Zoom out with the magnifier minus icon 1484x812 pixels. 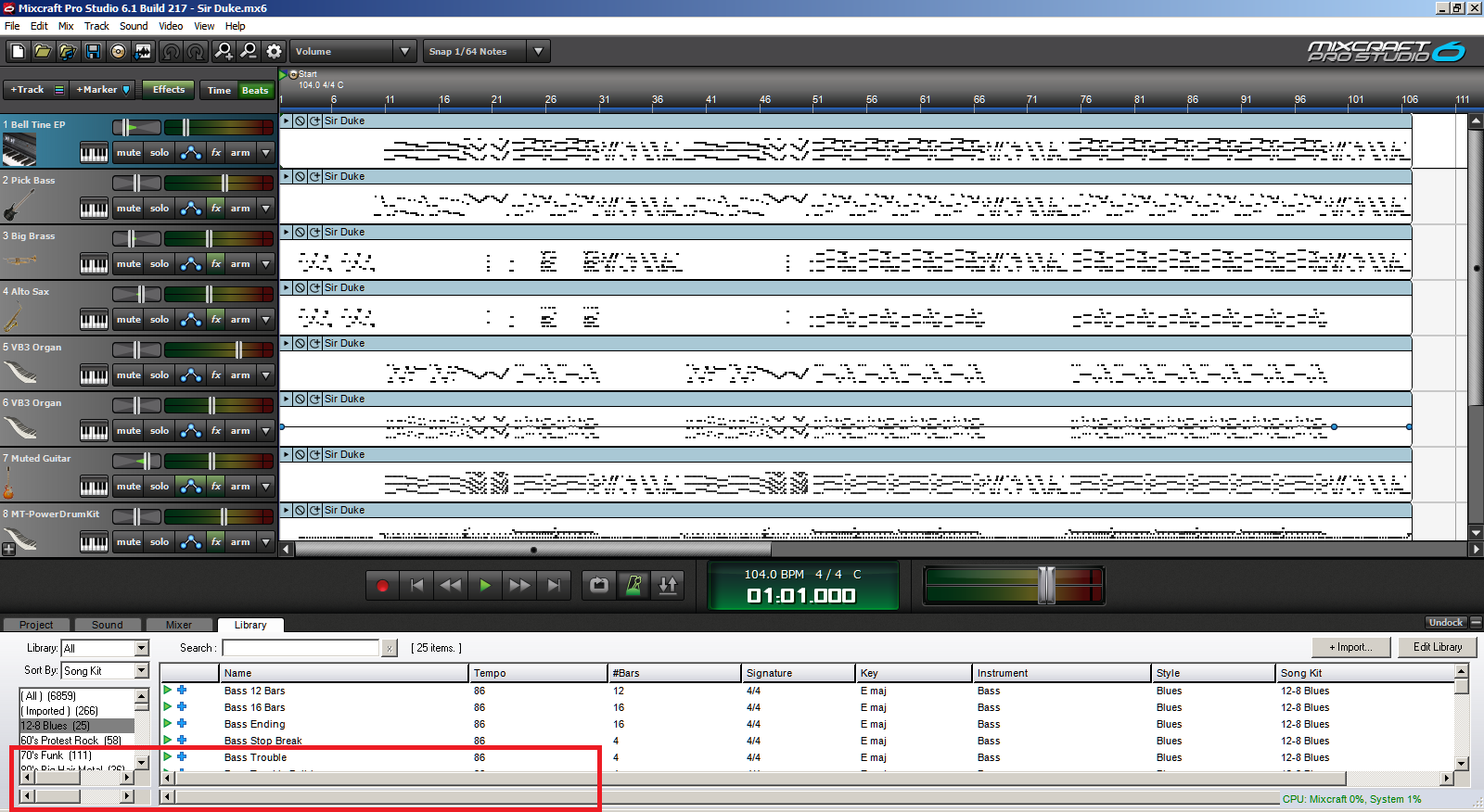pos(249,51)
